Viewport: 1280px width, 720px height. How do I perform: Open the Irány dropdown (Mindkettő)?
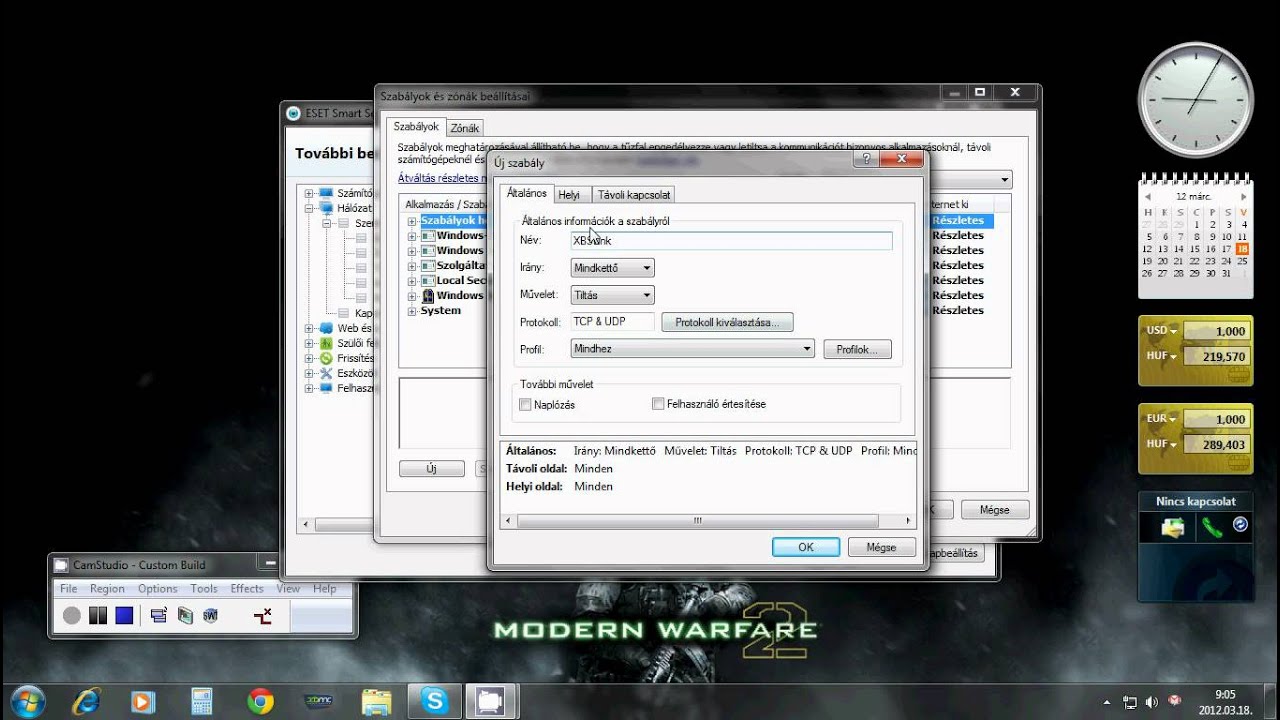[x=612, y=268]
